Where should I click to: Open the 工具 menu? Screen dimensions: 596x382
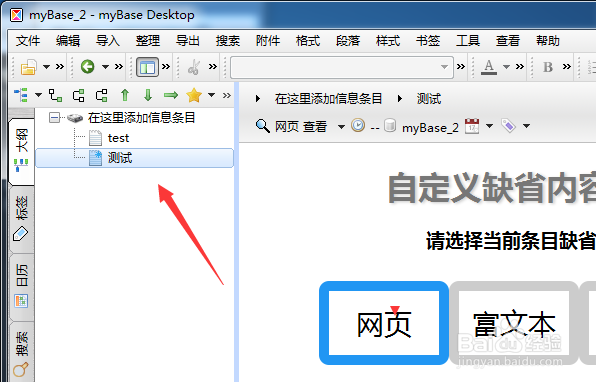click(x=468, y=41)
